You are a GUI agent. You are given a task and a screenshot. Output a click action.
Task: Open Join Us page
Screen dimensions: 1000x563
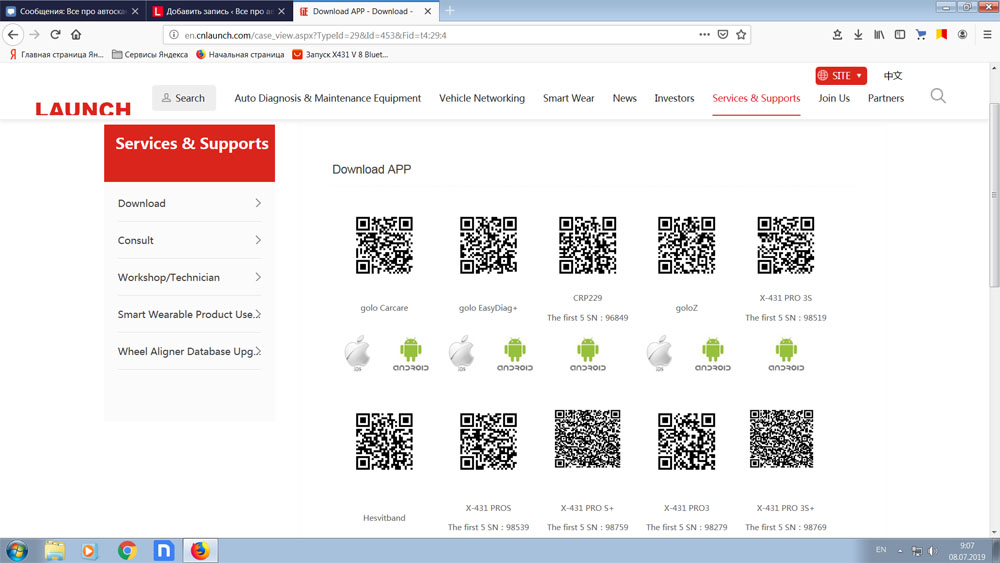(834, 98)
